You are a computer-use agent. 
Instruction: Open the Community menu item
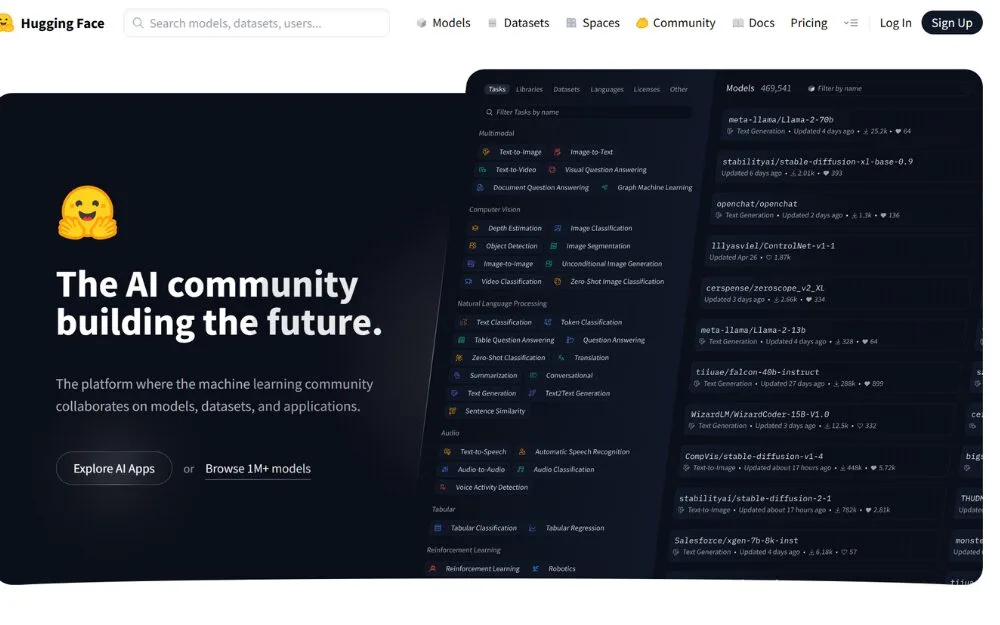[x=676, y=23]
